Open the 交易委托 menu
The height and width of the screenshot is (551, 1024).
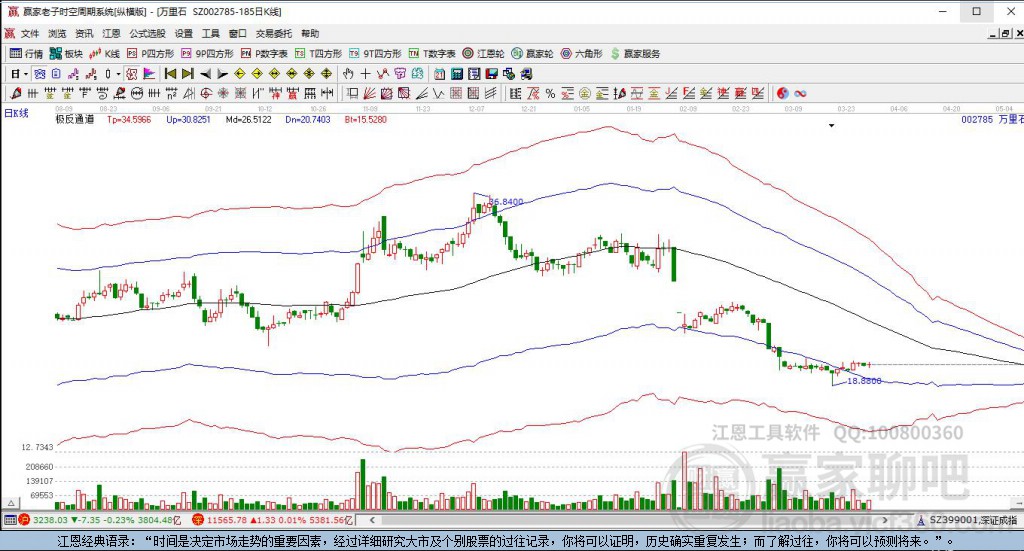click(x=274, y=33)
